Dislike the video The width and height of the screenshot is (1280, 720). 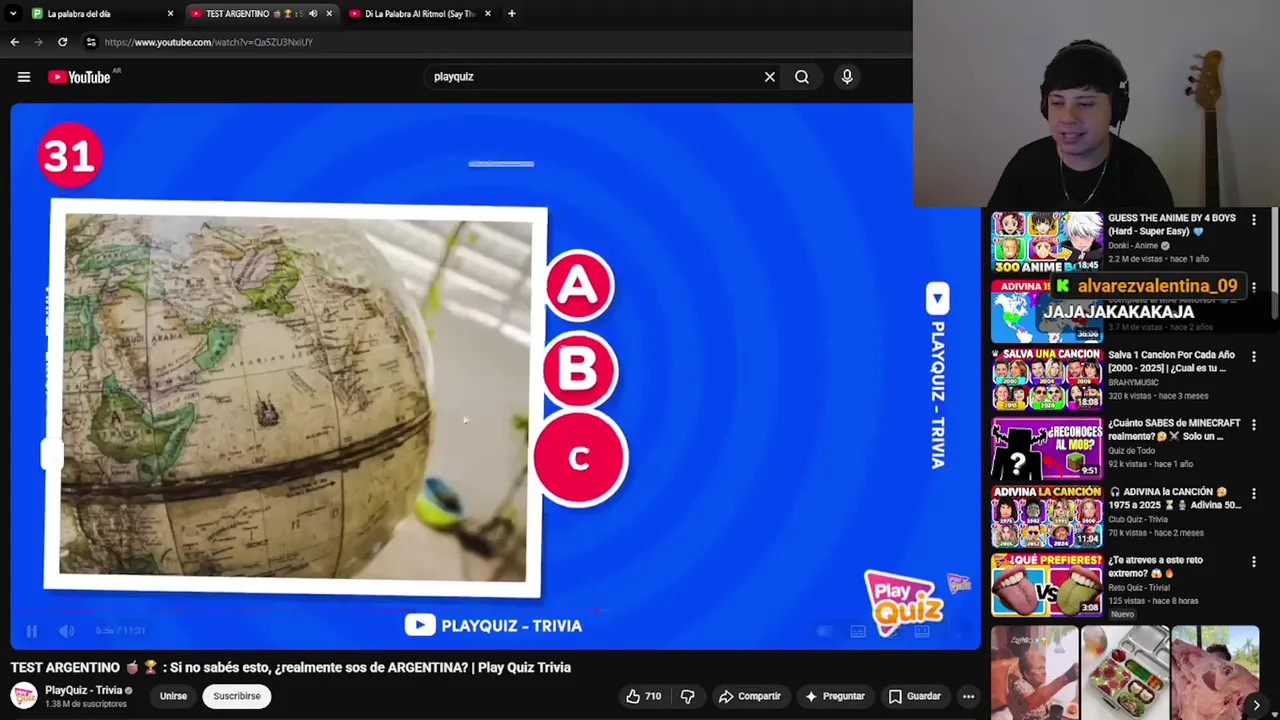tap(688, 696)
